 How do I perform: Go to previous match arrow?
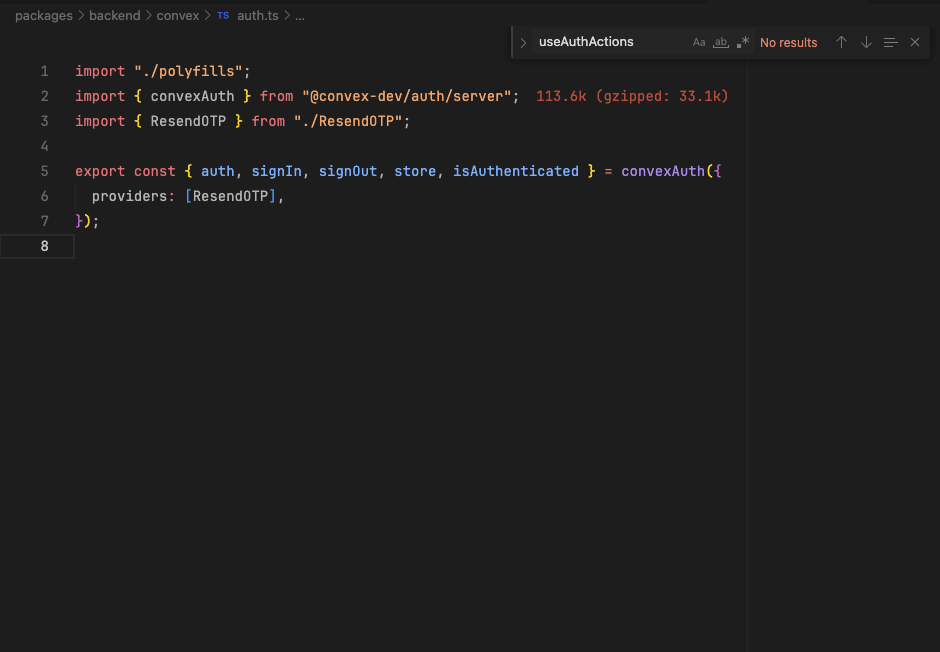tap(841, 43)
